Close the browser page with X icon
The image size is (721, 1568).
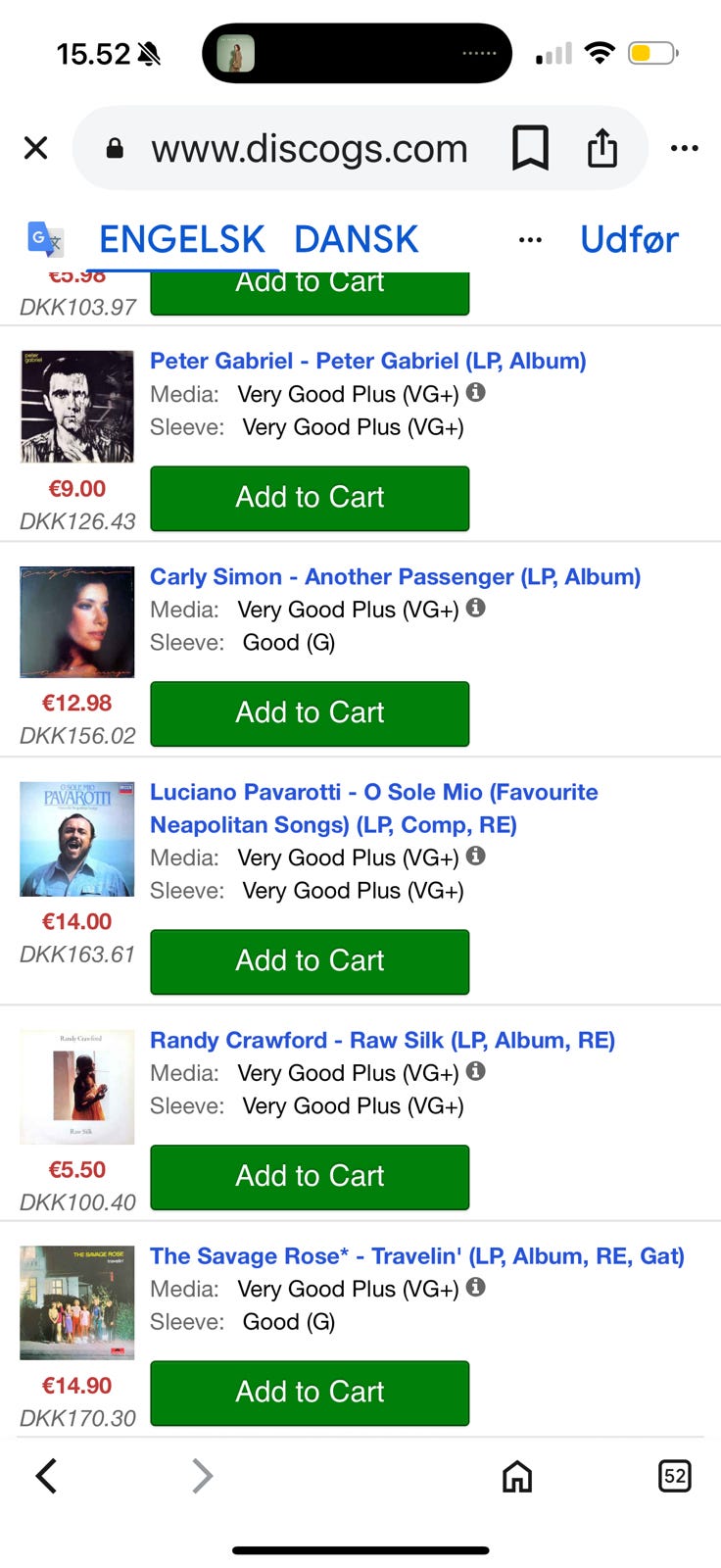(36, 148)
